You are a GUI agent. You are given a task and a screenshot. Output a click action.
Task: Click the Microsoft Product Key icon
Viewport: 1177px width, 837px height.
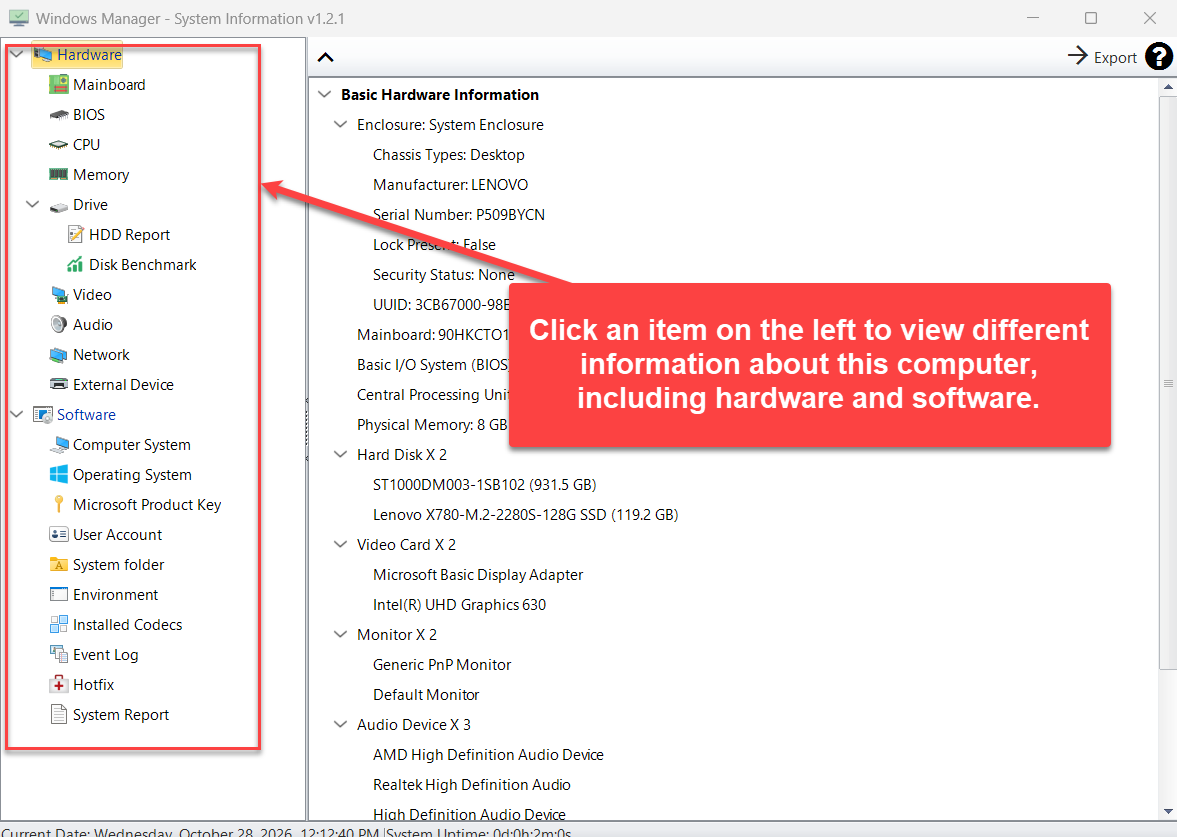pyautogui.click(x=59, y=504)
